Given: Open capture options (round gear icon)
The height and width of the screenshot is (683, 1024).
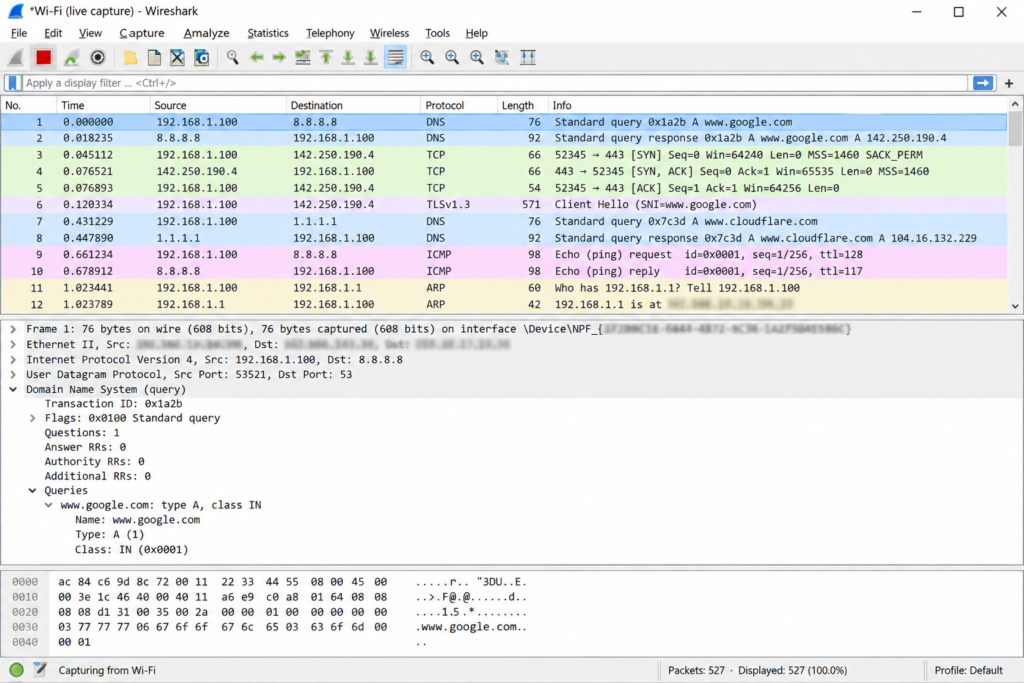Looking at the screenshot, I should pos(97,57).
